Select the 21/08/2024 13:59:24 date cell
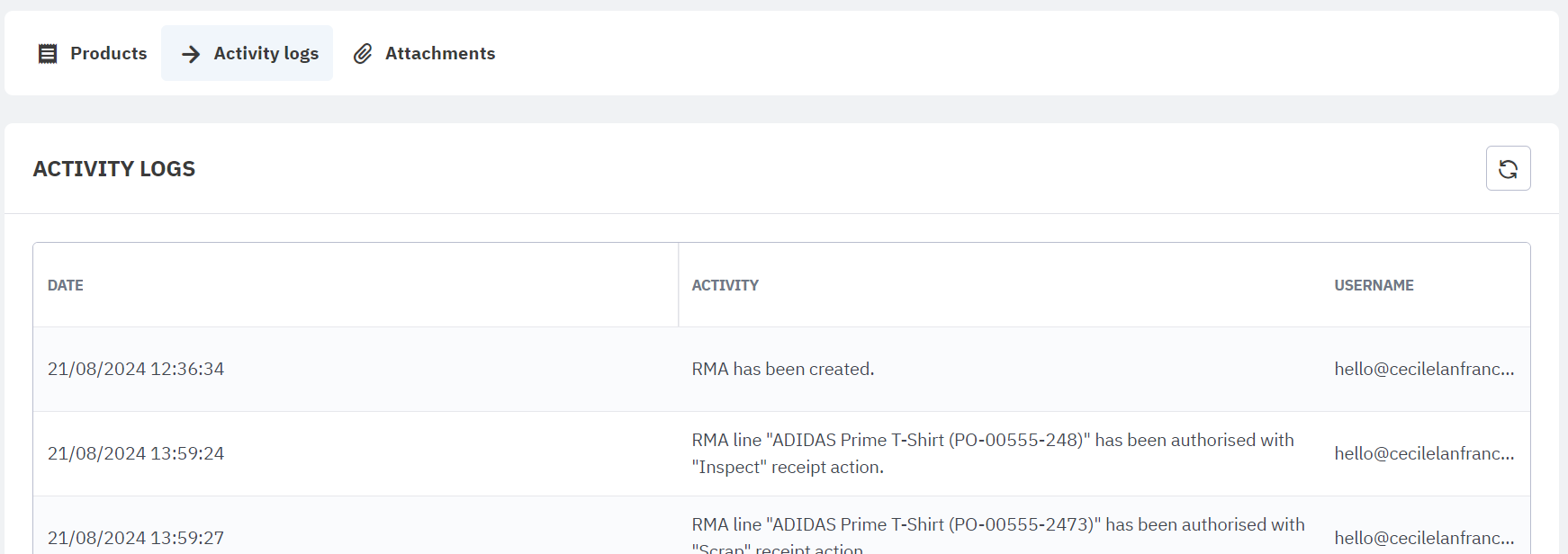Image resolution: width=1568 pixels, height=554 pixels. [x=136, y=453]
